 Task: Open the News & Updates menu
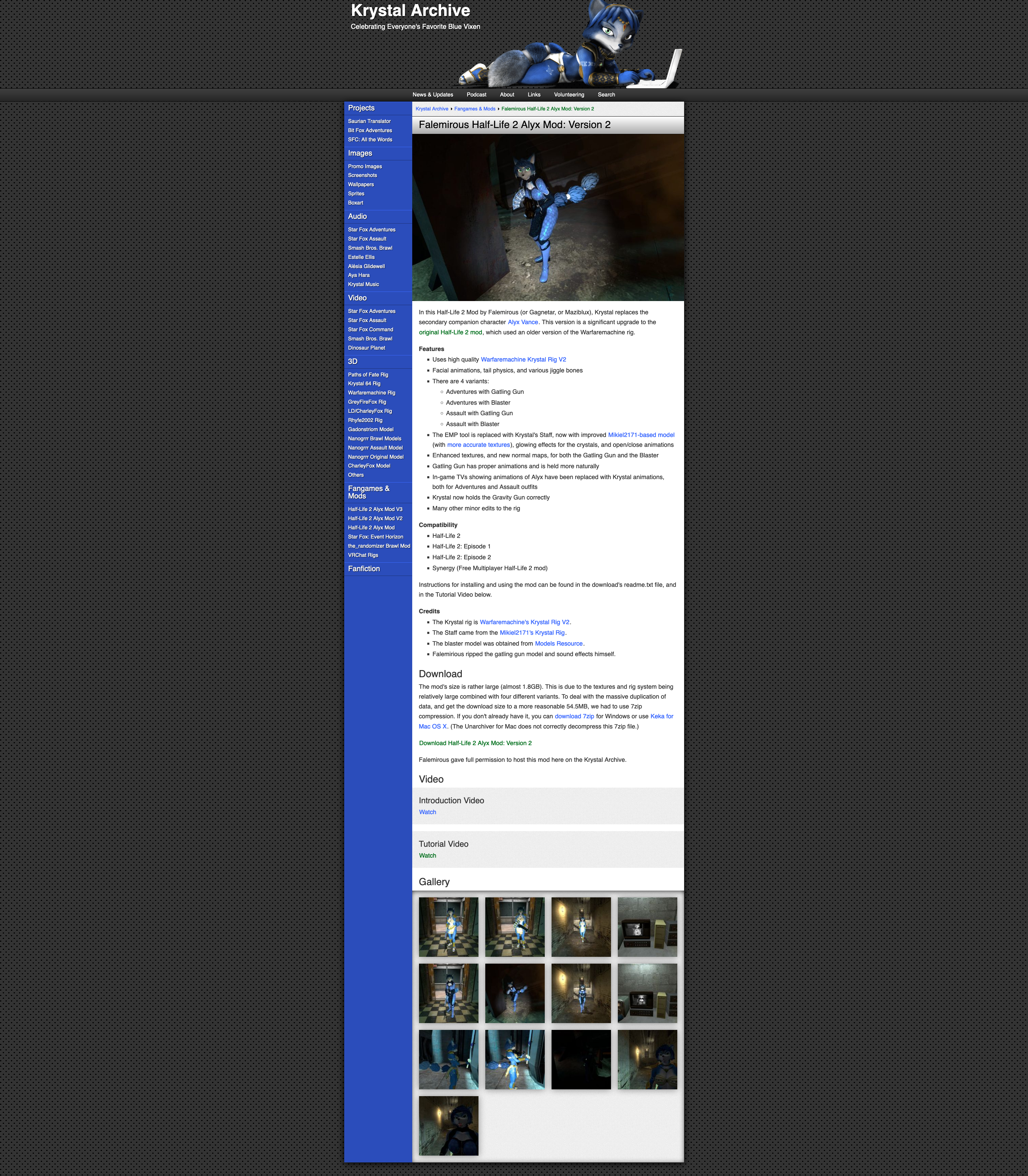click(433, 95)
